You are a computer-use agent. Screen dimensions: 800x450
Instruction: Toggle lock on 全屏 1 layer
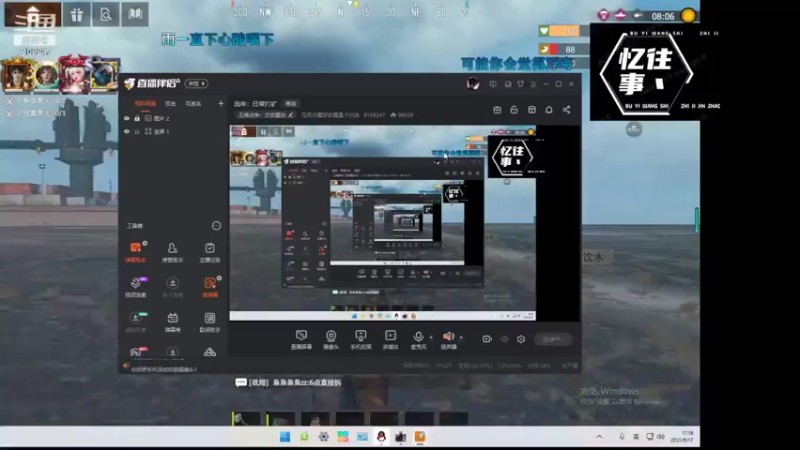tap(137, 131)
